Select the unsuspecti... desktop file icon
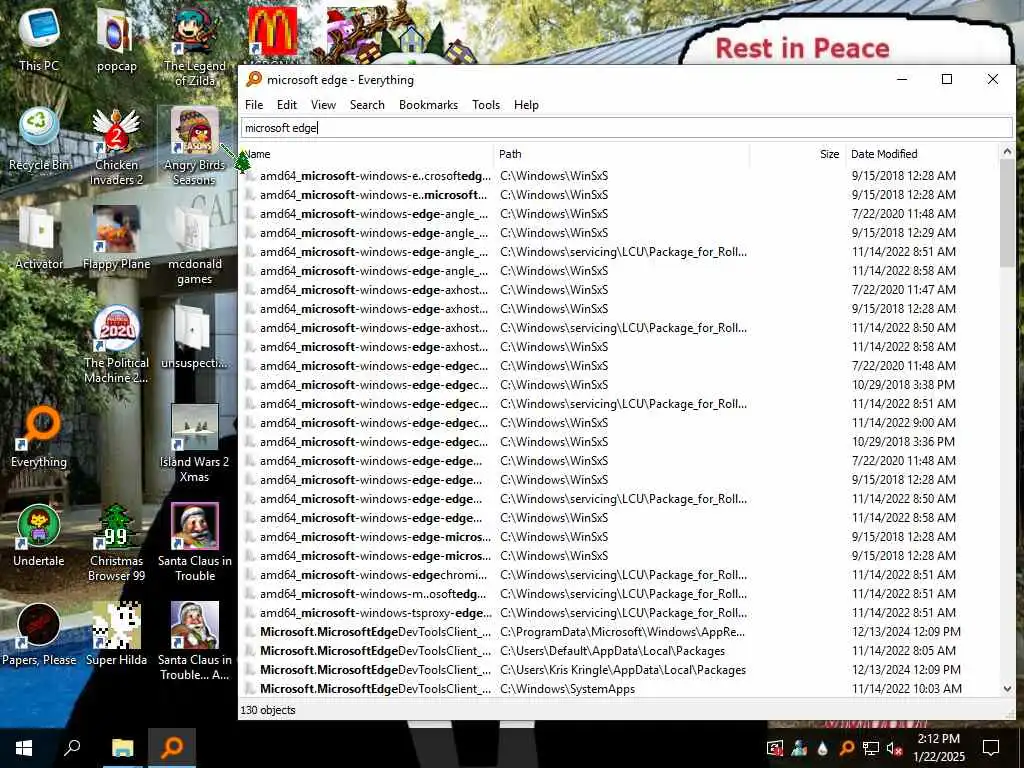The width and height of the screenshot is (1024, 768). pos(195,337)
